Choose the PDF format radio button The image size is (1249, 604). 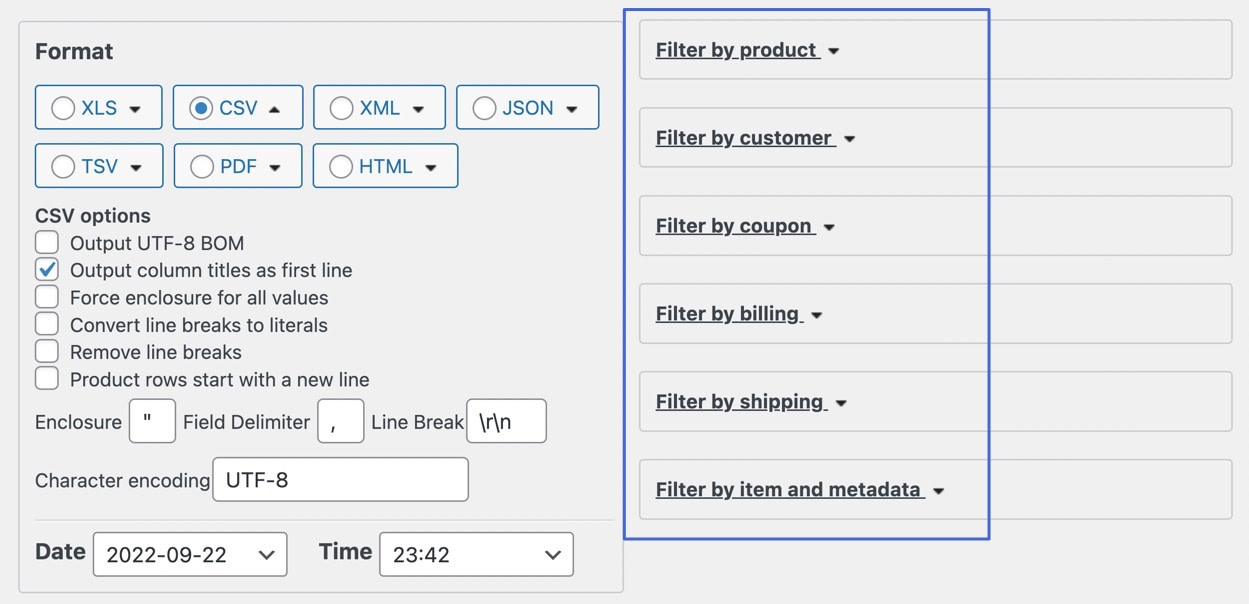pyautogui.click(x=202, y=167)
